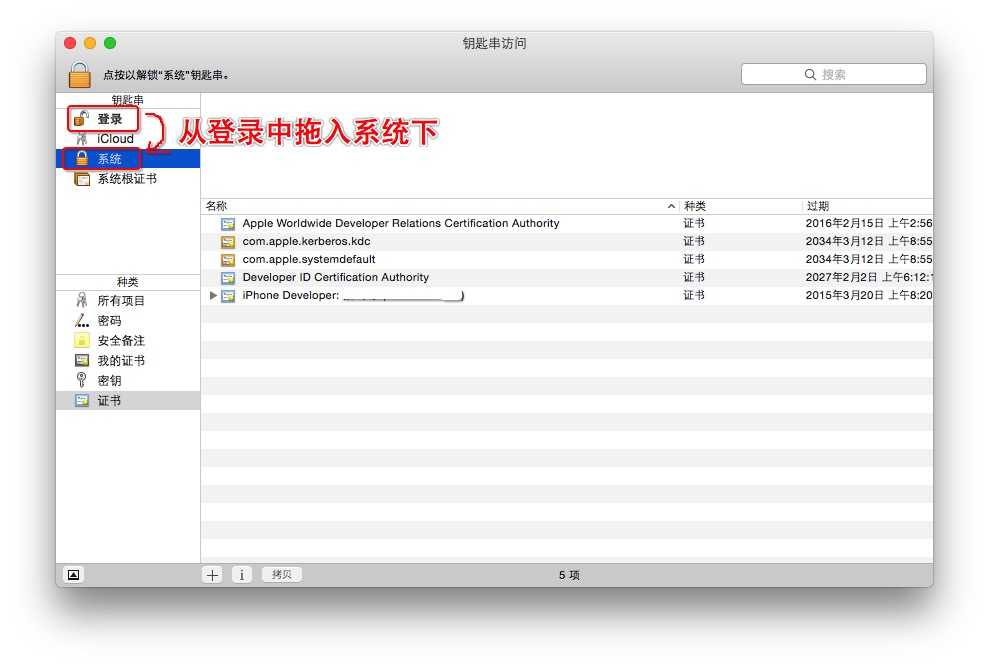Click expiry 2027年2月2日 cell
The image size is (989, 667).
coord(869,278)
